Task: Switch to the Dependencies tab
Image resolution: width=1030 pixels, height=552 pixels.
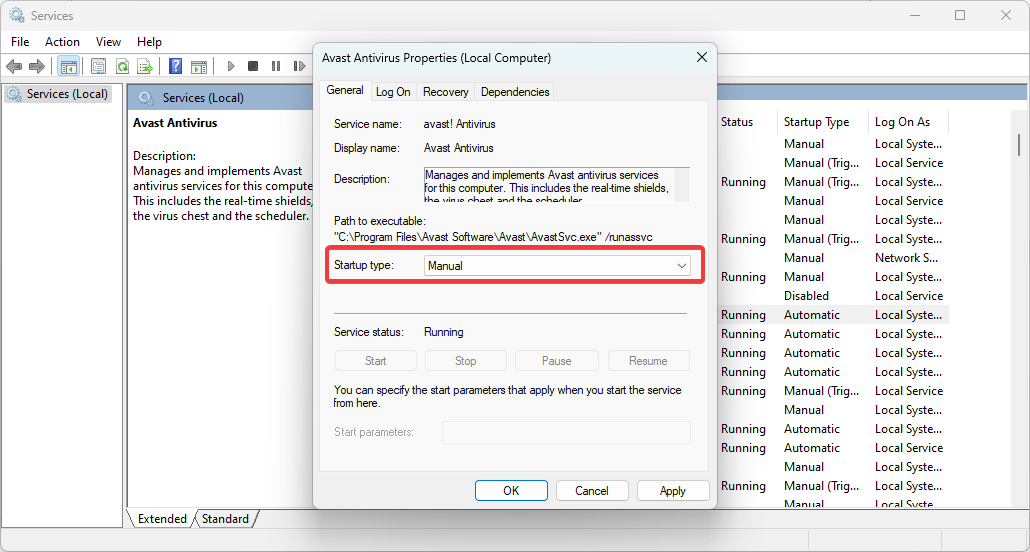Action: click(515, 92)
